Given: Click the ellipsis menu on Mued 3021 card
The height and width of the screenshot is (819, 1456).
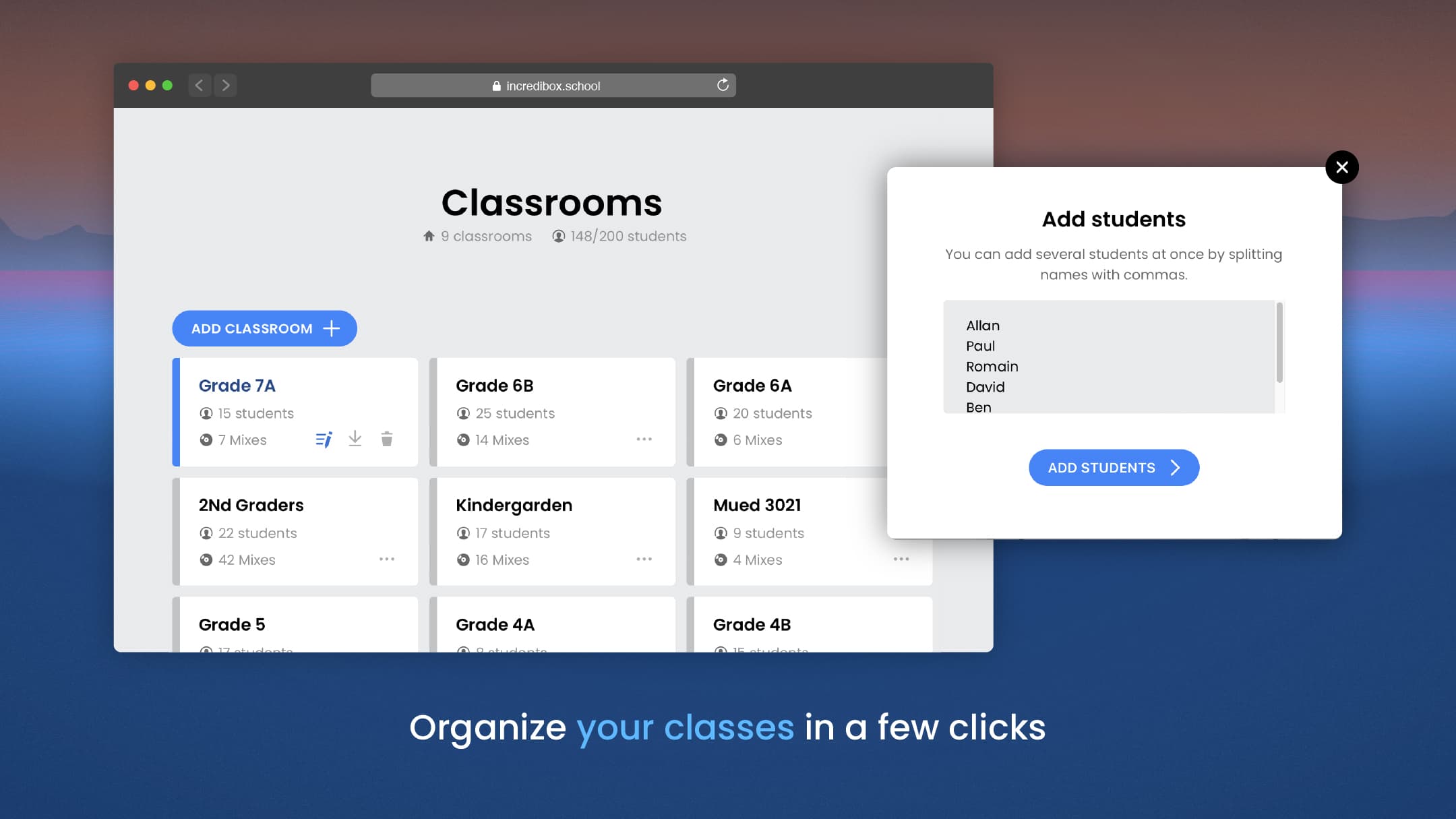Looking at the screenshot, I should pyautogui.click(x=900, y=559).
